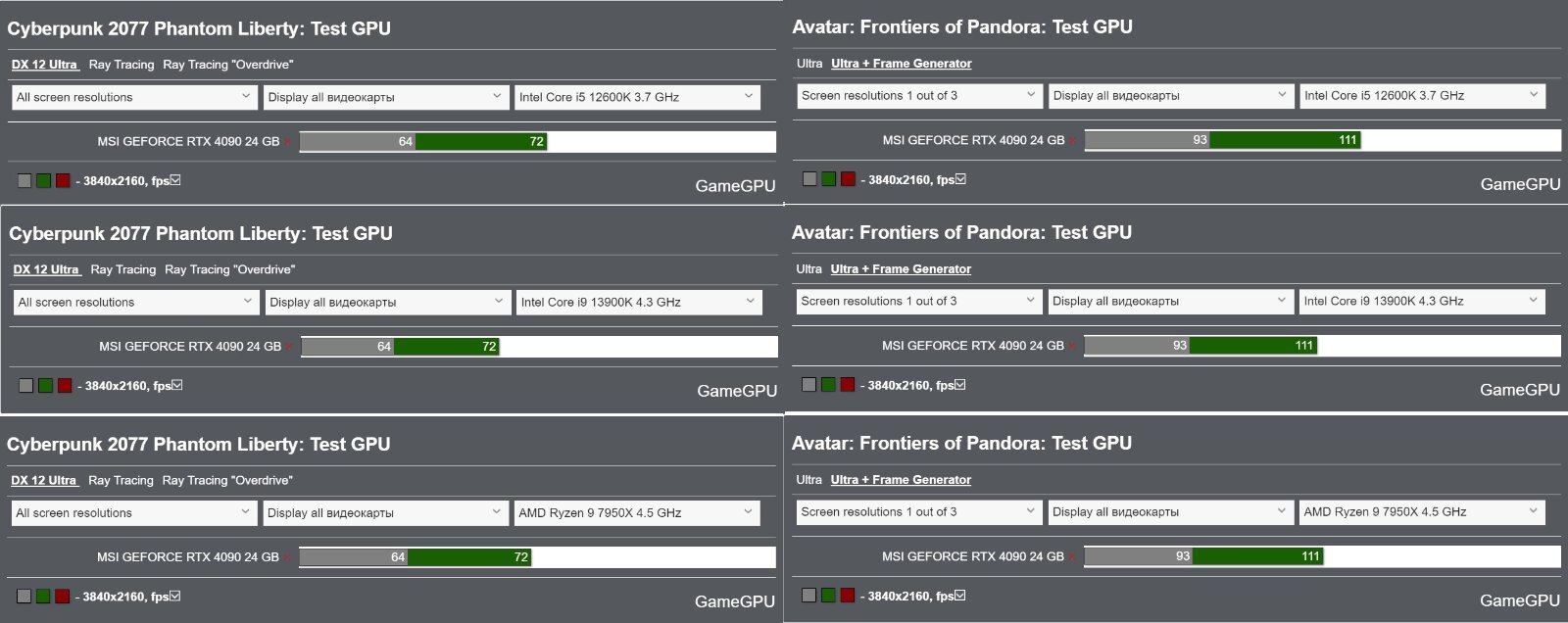Select Ray Tracing tab in Cyberpunk i9 panel
The height and width of the screenshot is (623, 1568).
click(x=123, y=269)
